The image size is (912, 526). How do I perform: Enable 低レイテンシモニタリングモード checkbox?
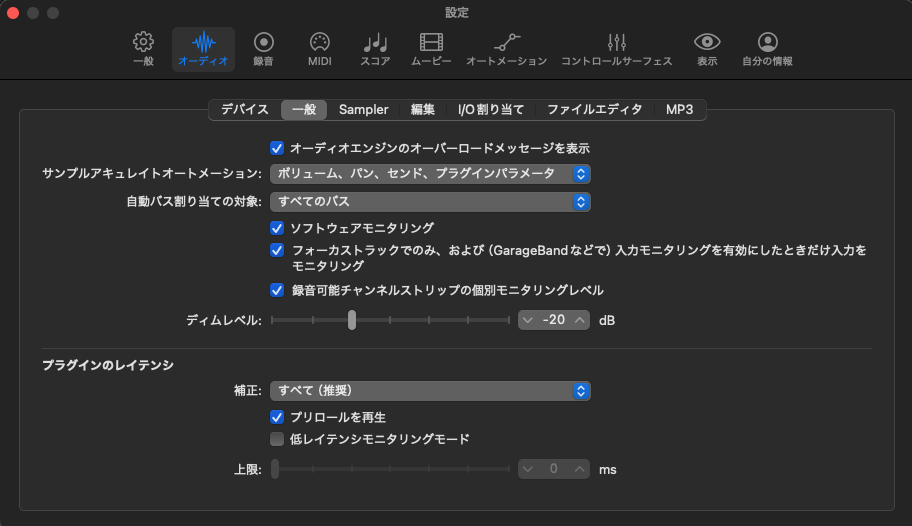pyautogui.click(x=278, y=439)
